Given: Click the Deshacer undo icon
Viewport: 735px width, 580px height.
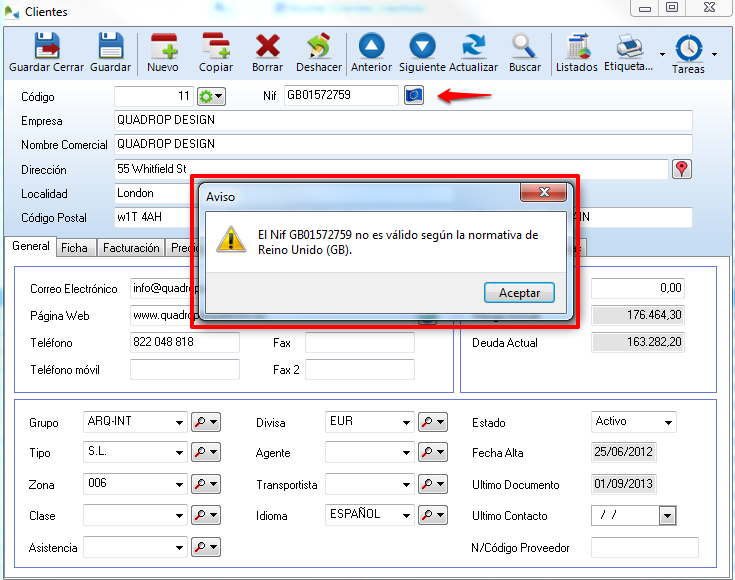Looking at the screenshot, I should (319, 47).
